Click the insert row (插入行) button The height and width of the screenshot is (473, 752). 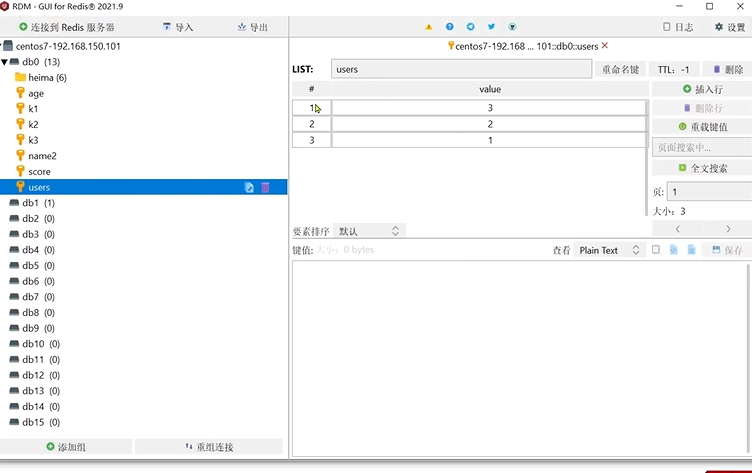pos(703,89)
